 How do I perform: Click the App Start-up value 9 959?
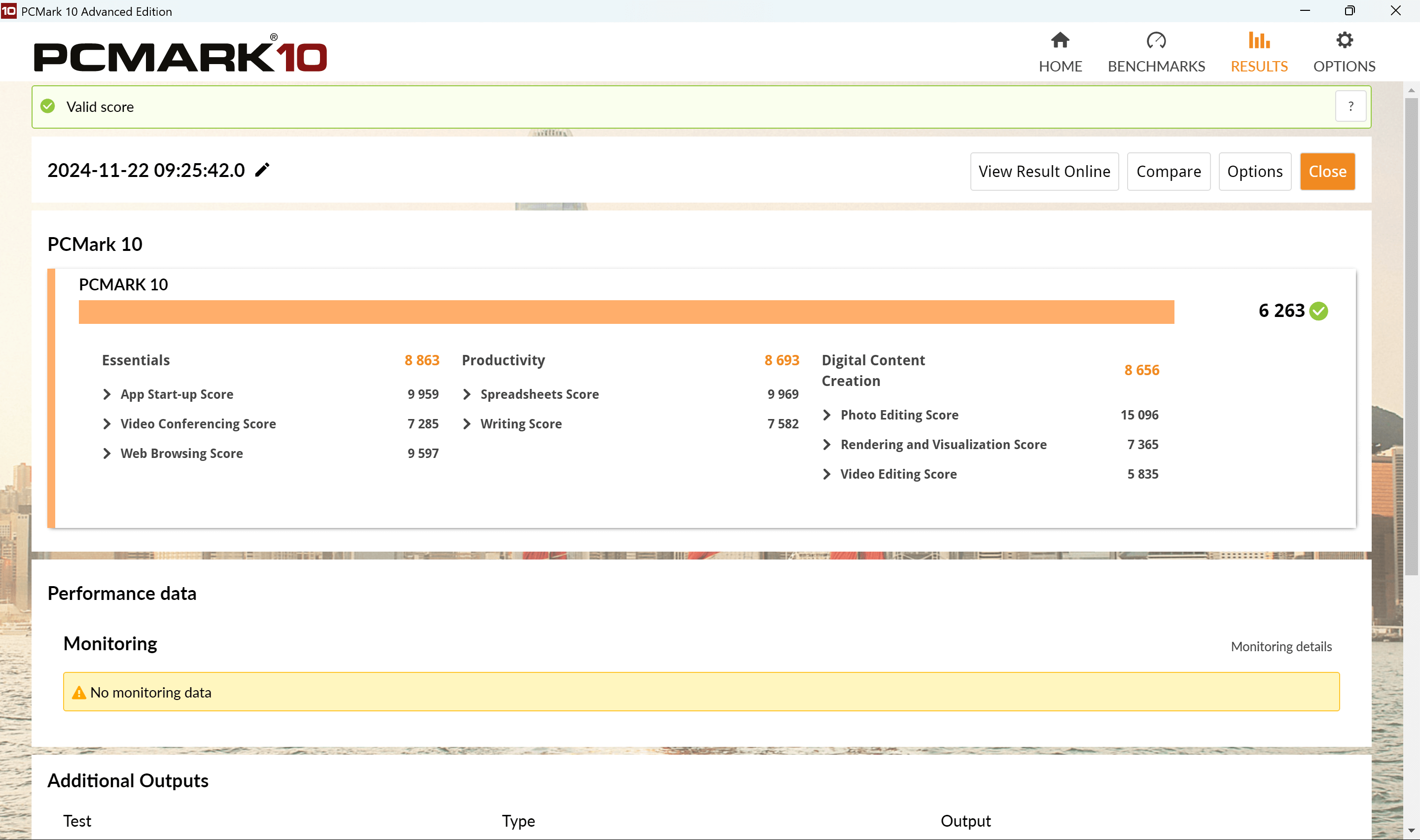point(423,394)
